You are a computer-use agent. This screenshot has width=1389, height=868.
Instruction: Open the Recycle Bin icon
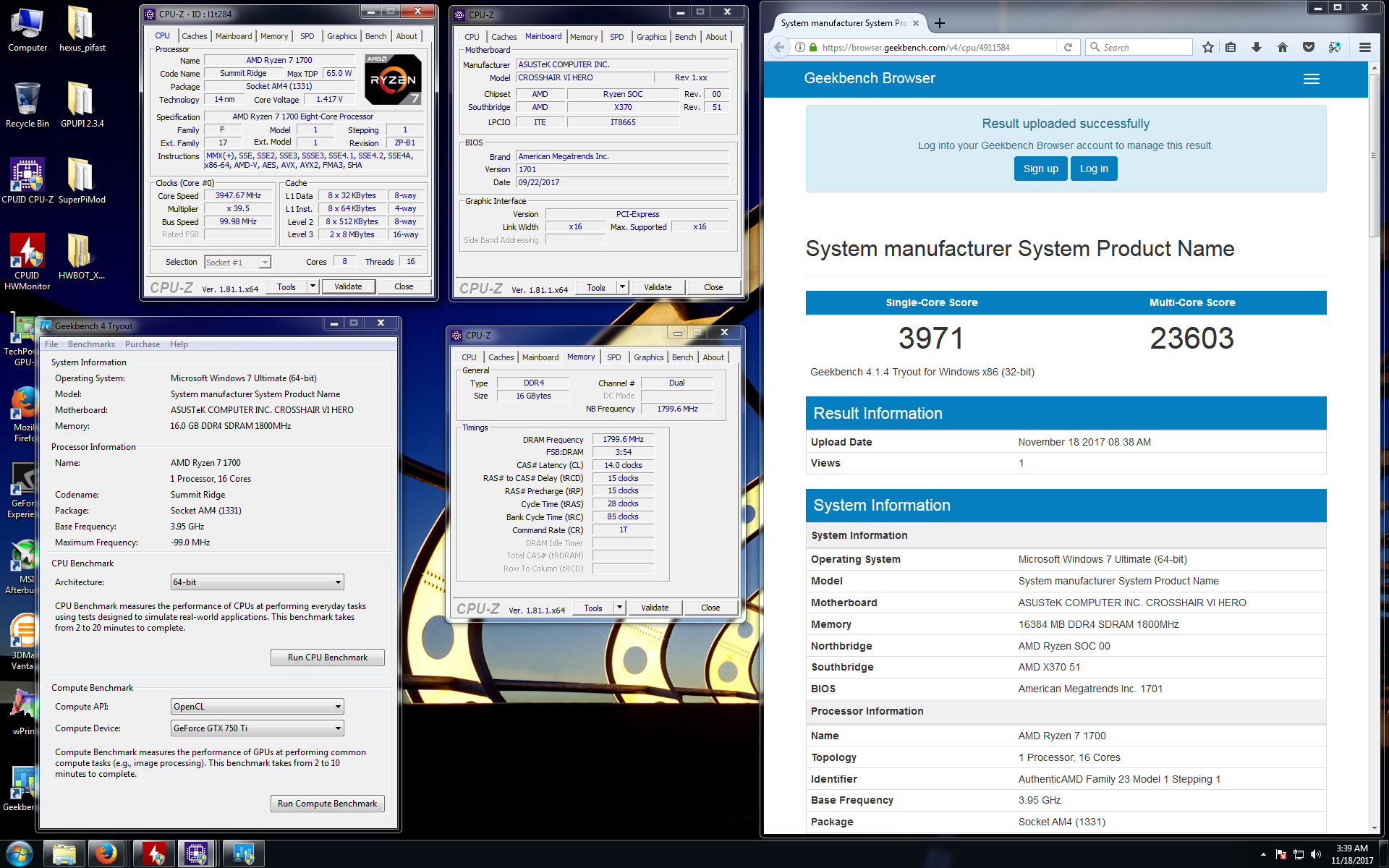click(x=27, y=105)
